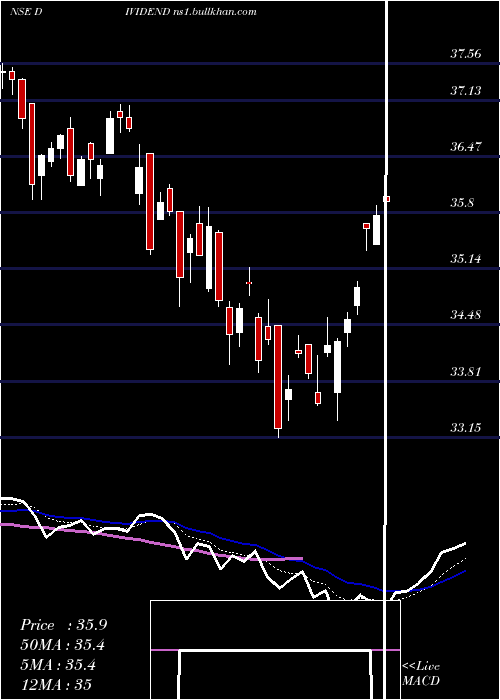Click the 37.56 price level label

point(466,54)
